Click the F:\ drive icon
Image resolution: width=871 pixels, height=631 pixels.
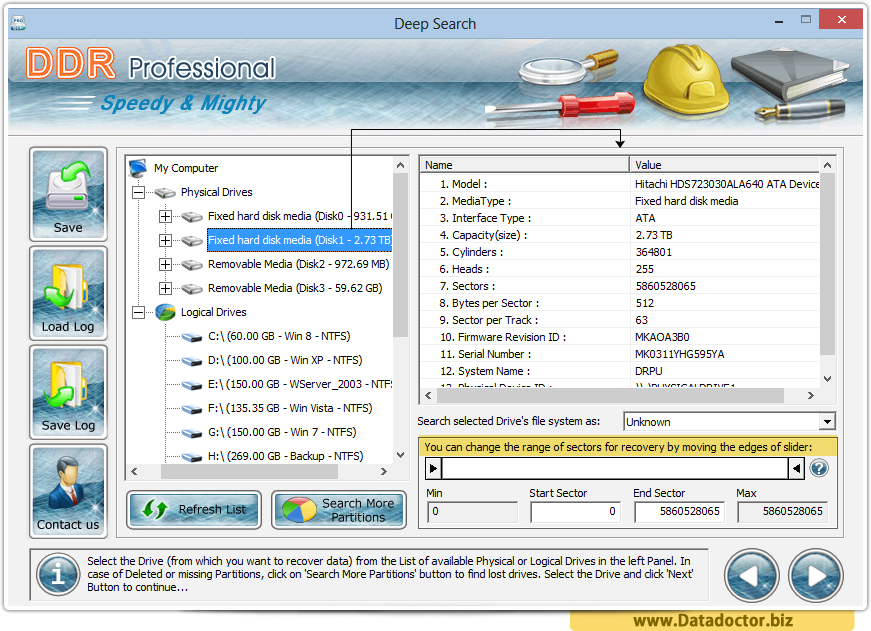pos(192,409)
